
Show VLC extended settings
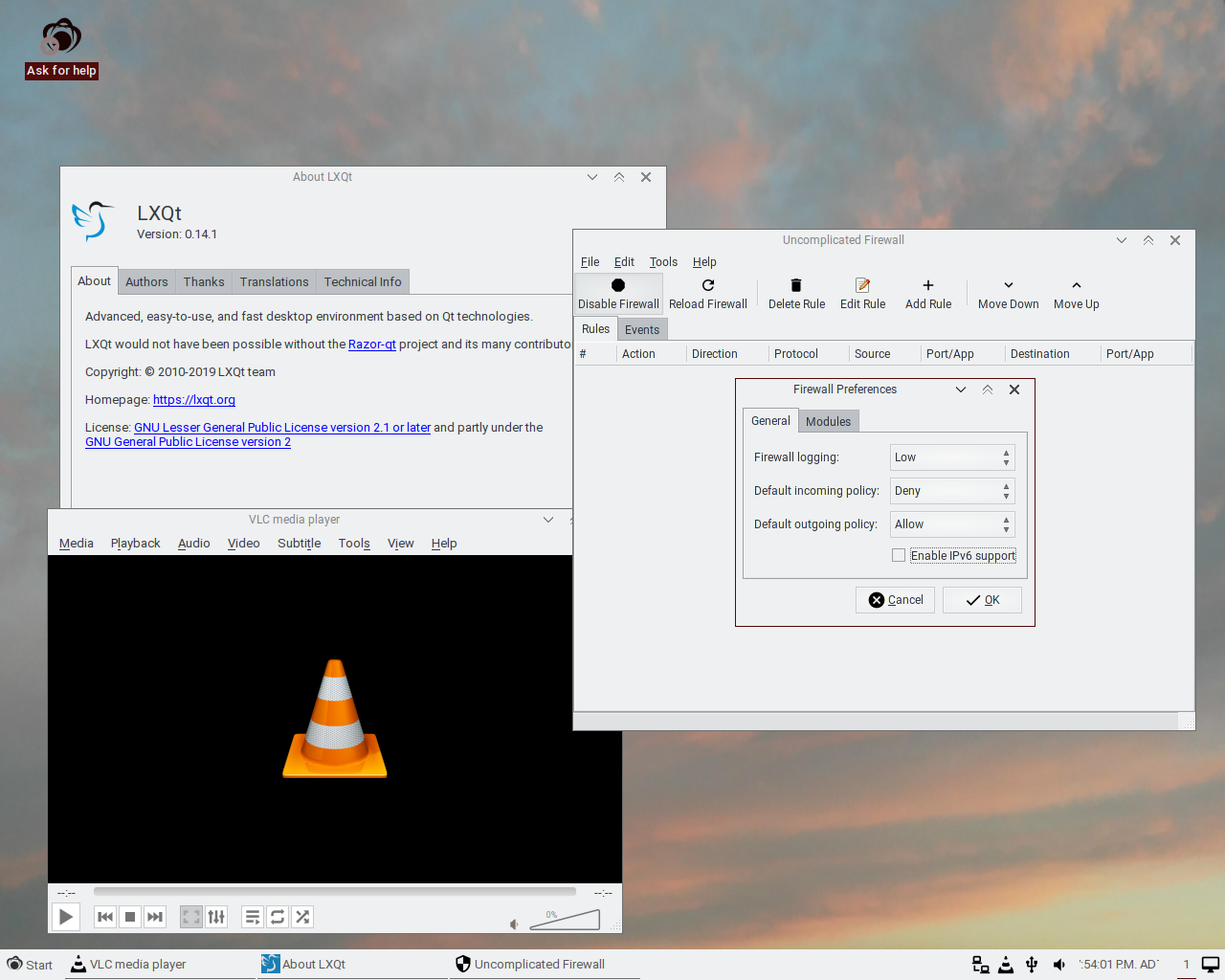pyautogui.click(x=216, y=917)
